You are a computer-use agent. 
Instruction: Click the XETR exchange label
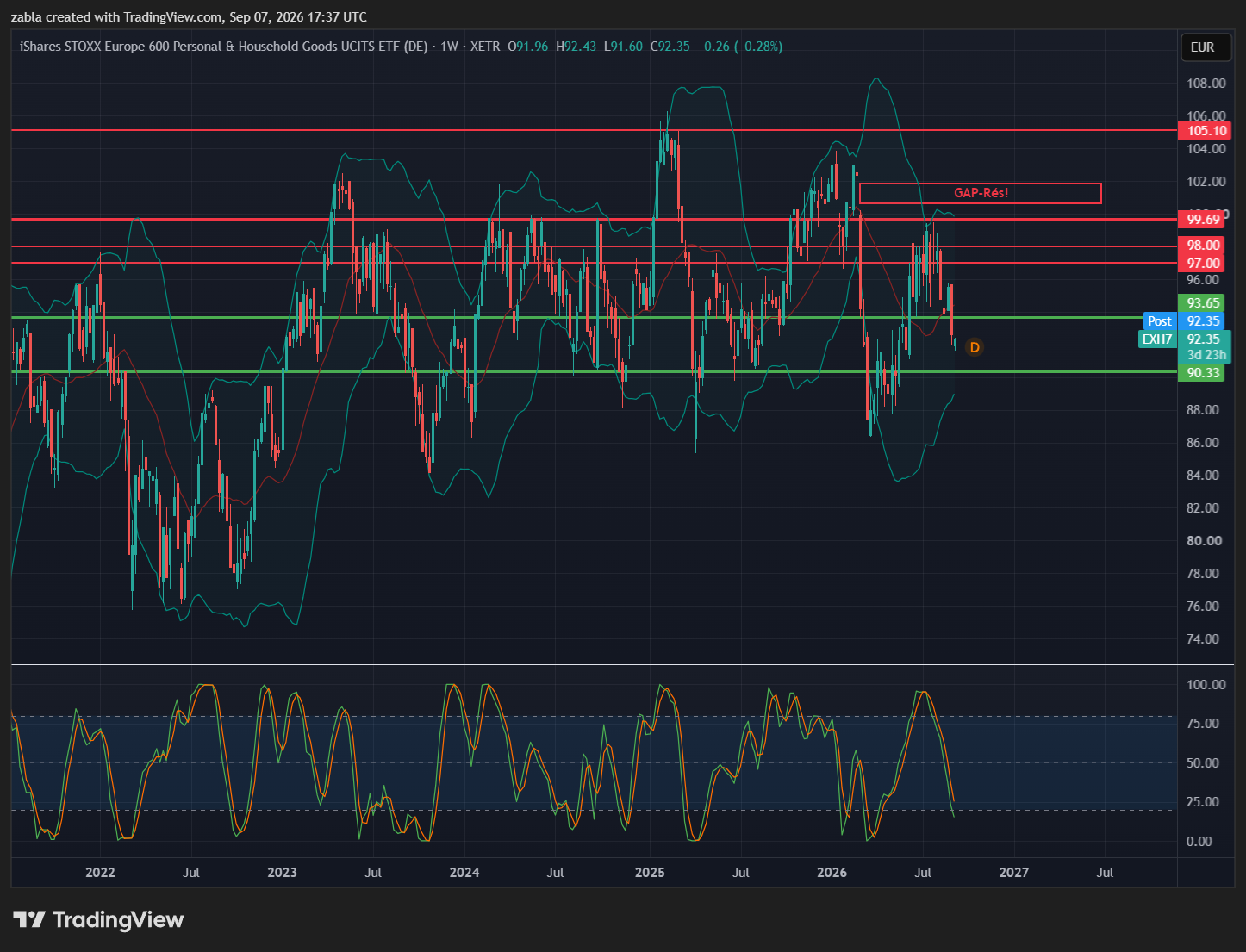pyautogui.click(x=485, y=47)
